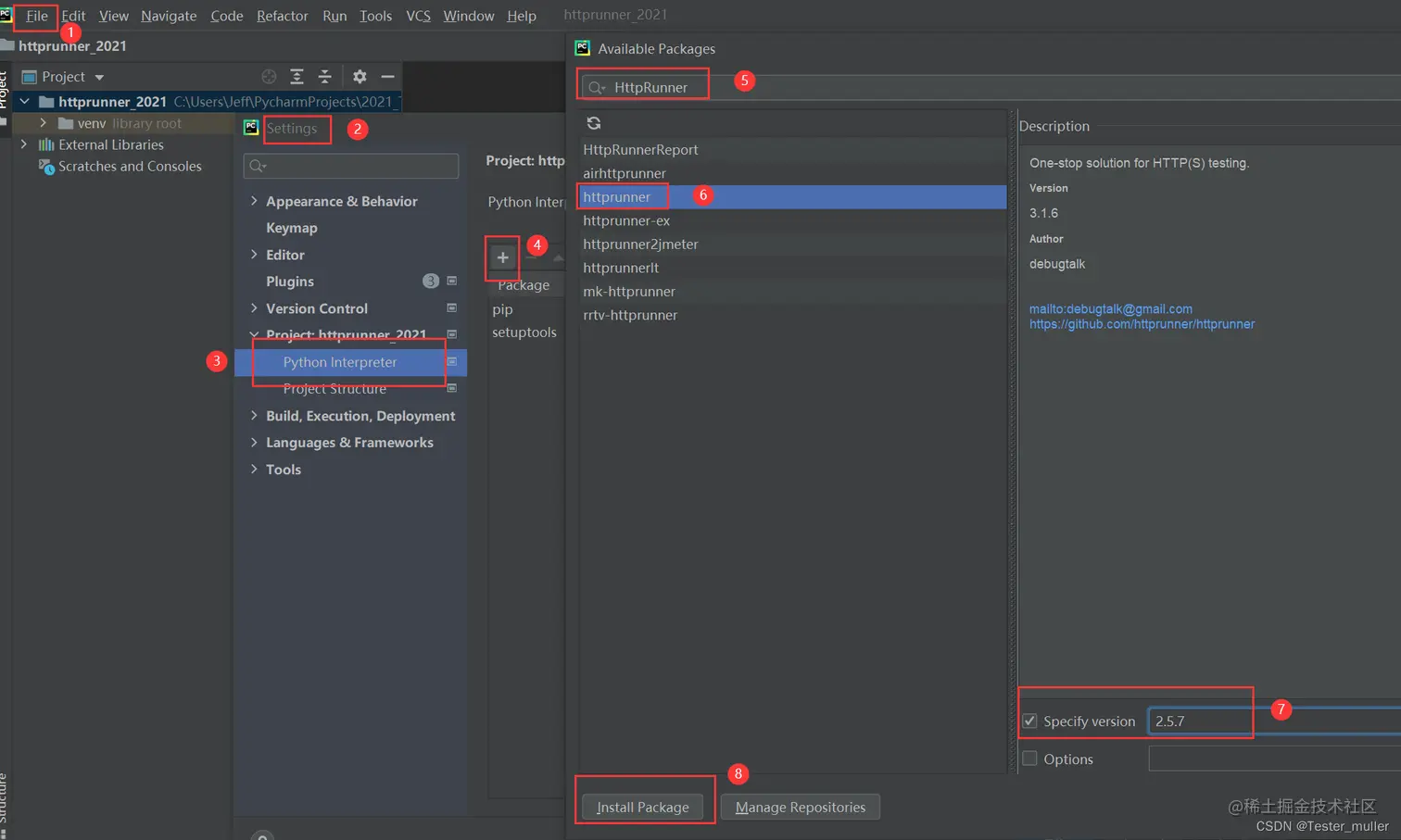Click Python Interpreter per-project settings icon

point(452,361)
